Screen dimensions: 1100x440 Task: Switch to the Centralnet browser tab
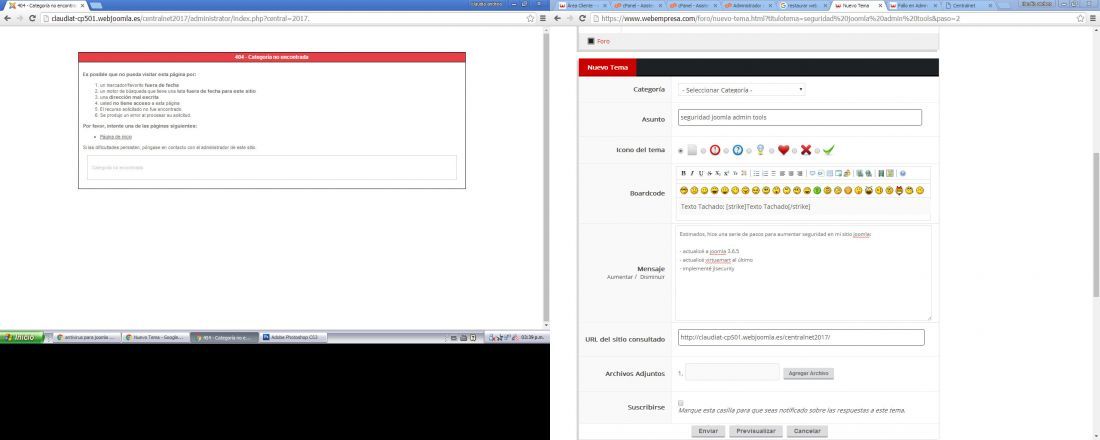[x=969, y=5]
